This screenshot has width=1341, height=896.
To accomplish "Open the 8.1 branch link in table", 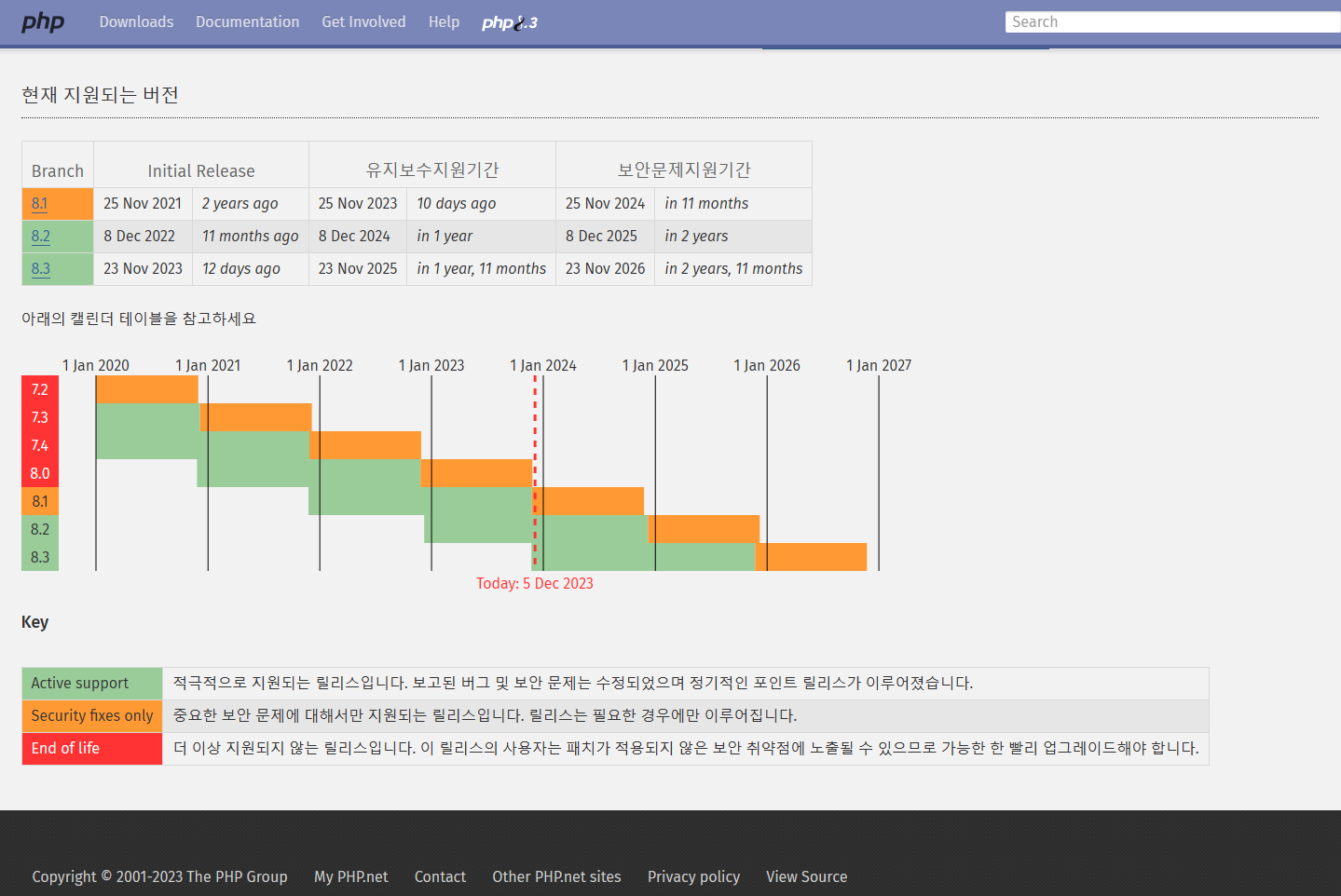I will click(x=39, y=204).
